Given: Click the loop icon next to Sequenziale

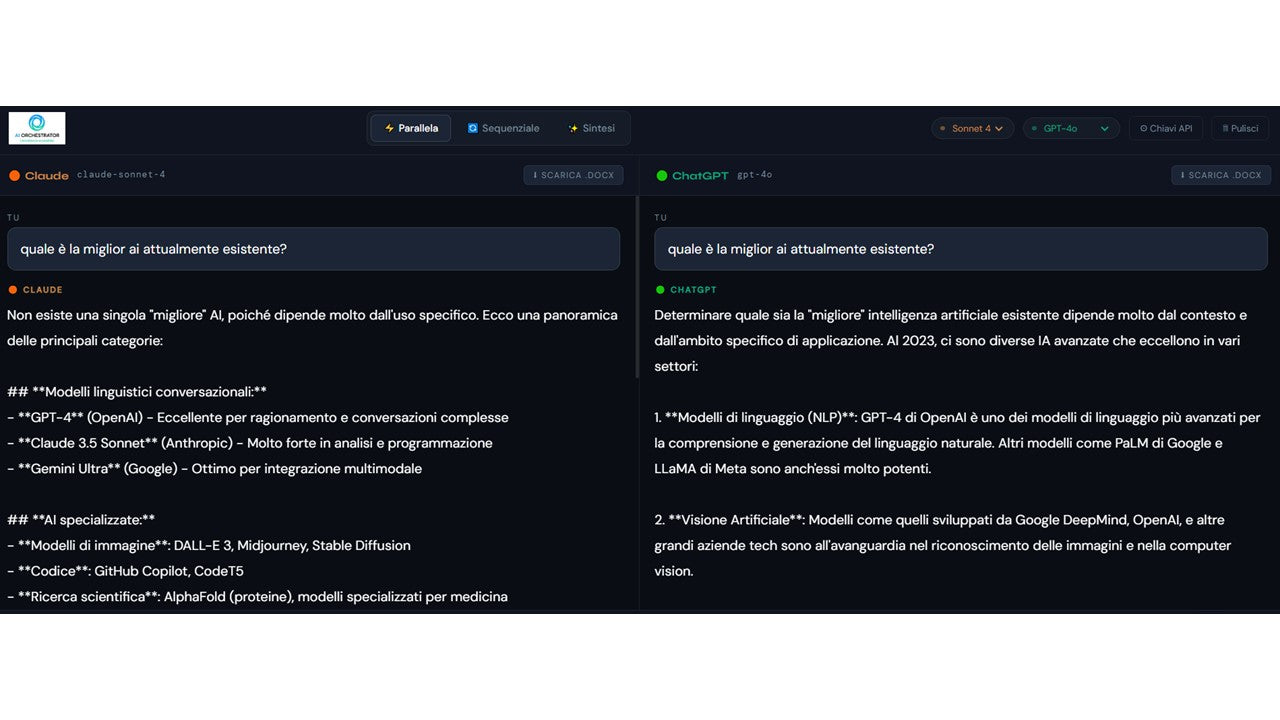Looking at the screenshot, I should tap(472, 128).
